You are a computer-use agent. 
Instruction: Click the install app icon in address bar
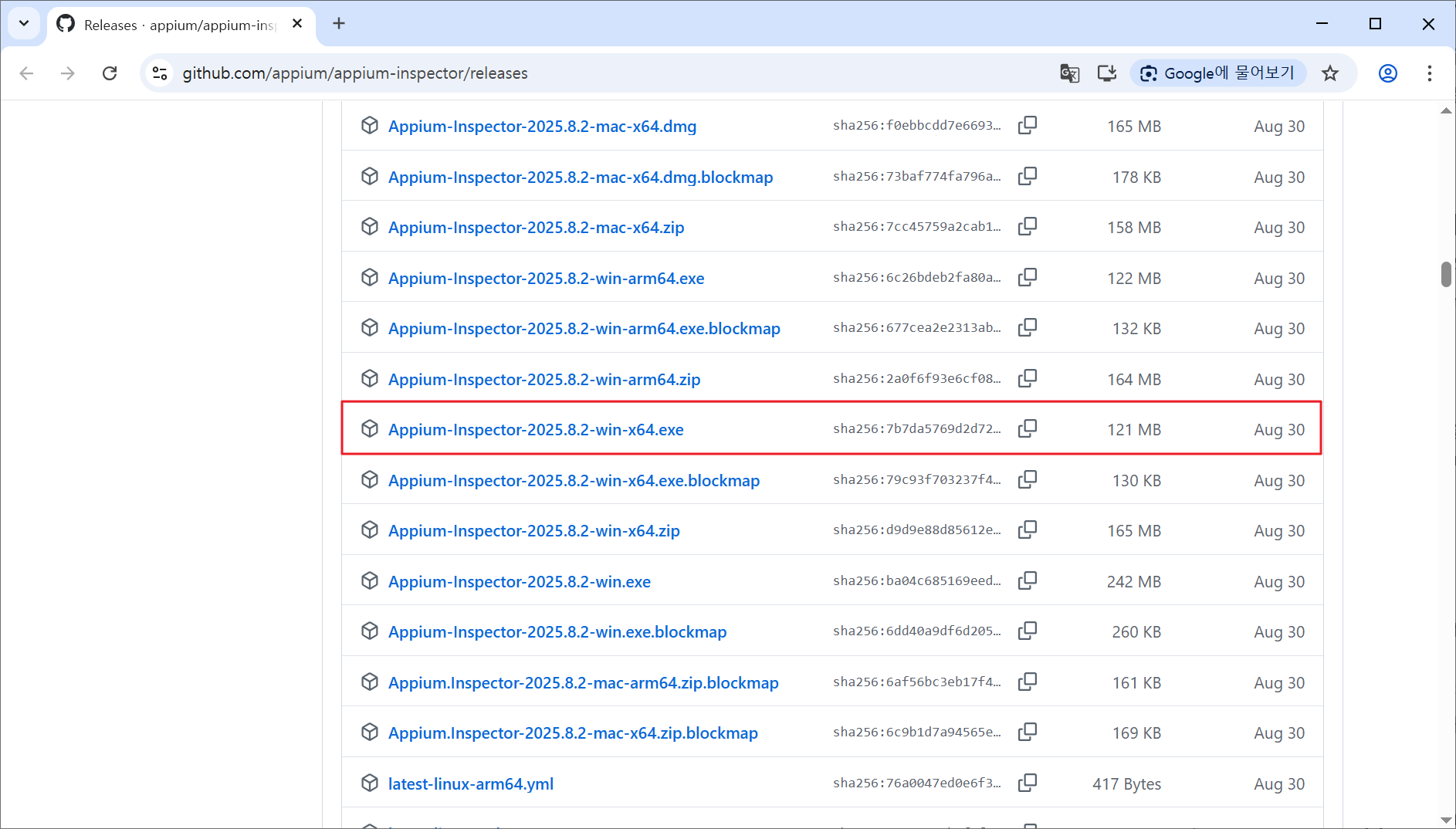tap(1107, 73)
